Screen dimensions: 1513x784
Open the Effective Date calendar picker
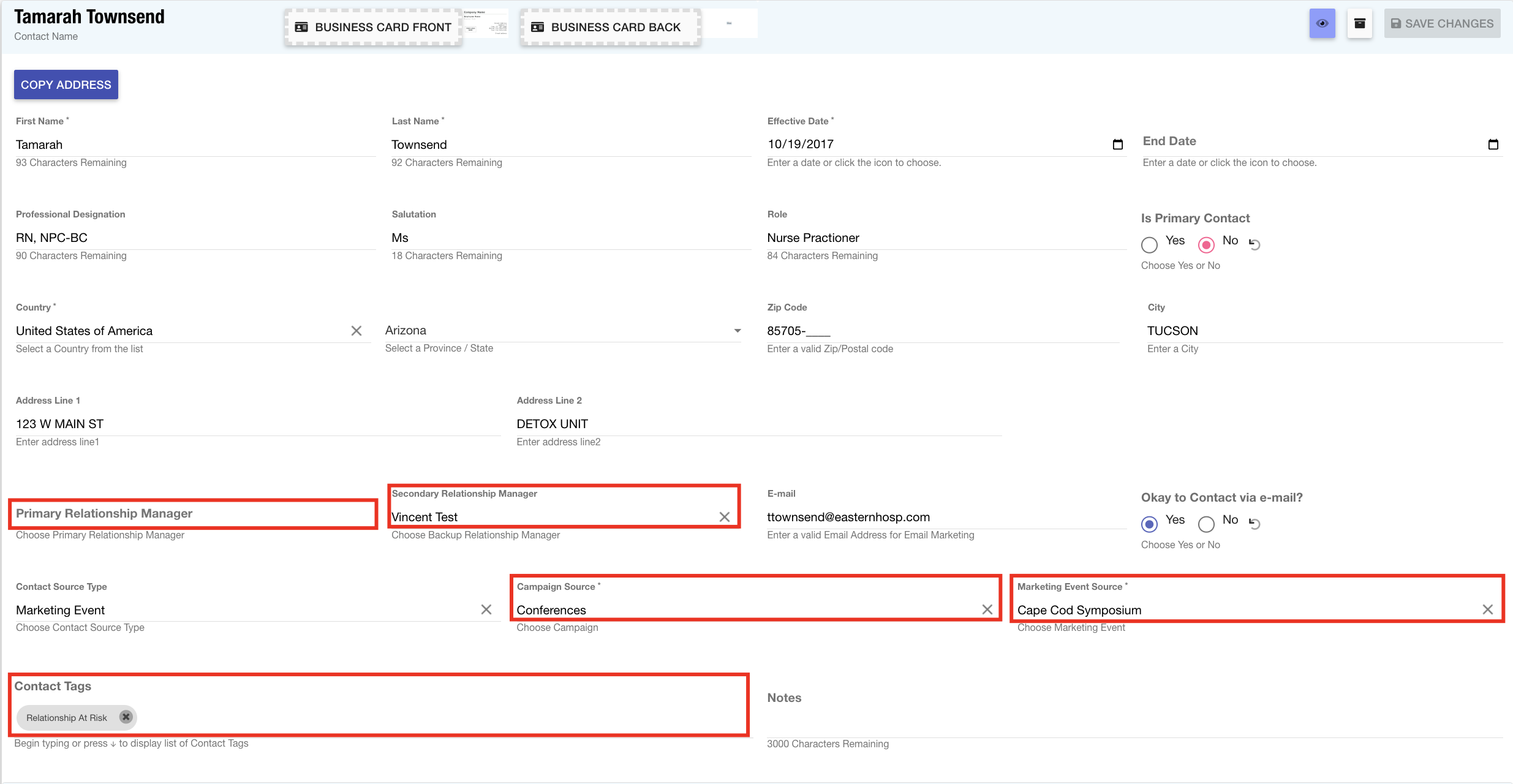[1117, 145]
